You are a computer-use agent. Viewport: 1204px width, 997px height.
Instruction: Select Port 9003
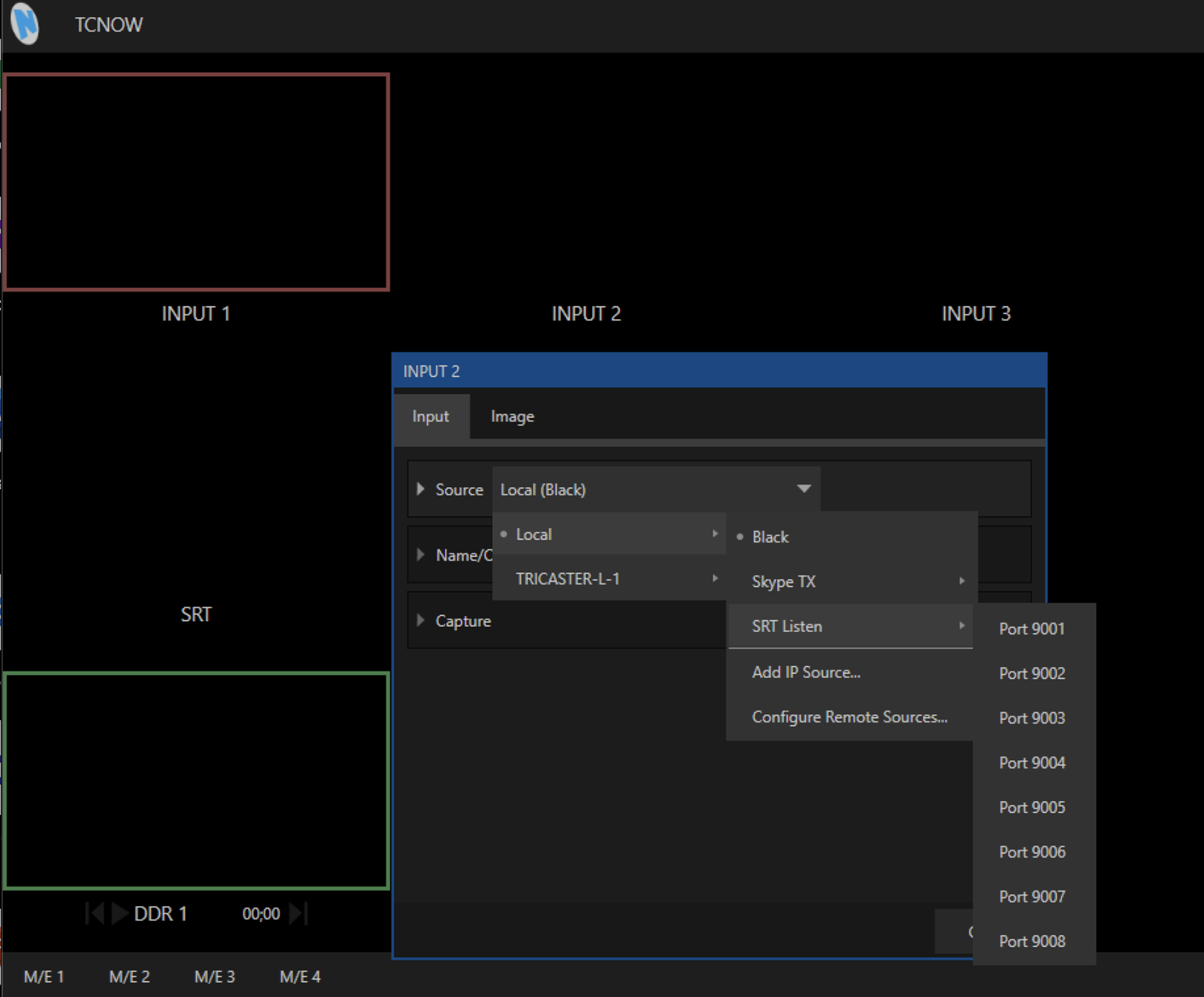point(1034,717)
